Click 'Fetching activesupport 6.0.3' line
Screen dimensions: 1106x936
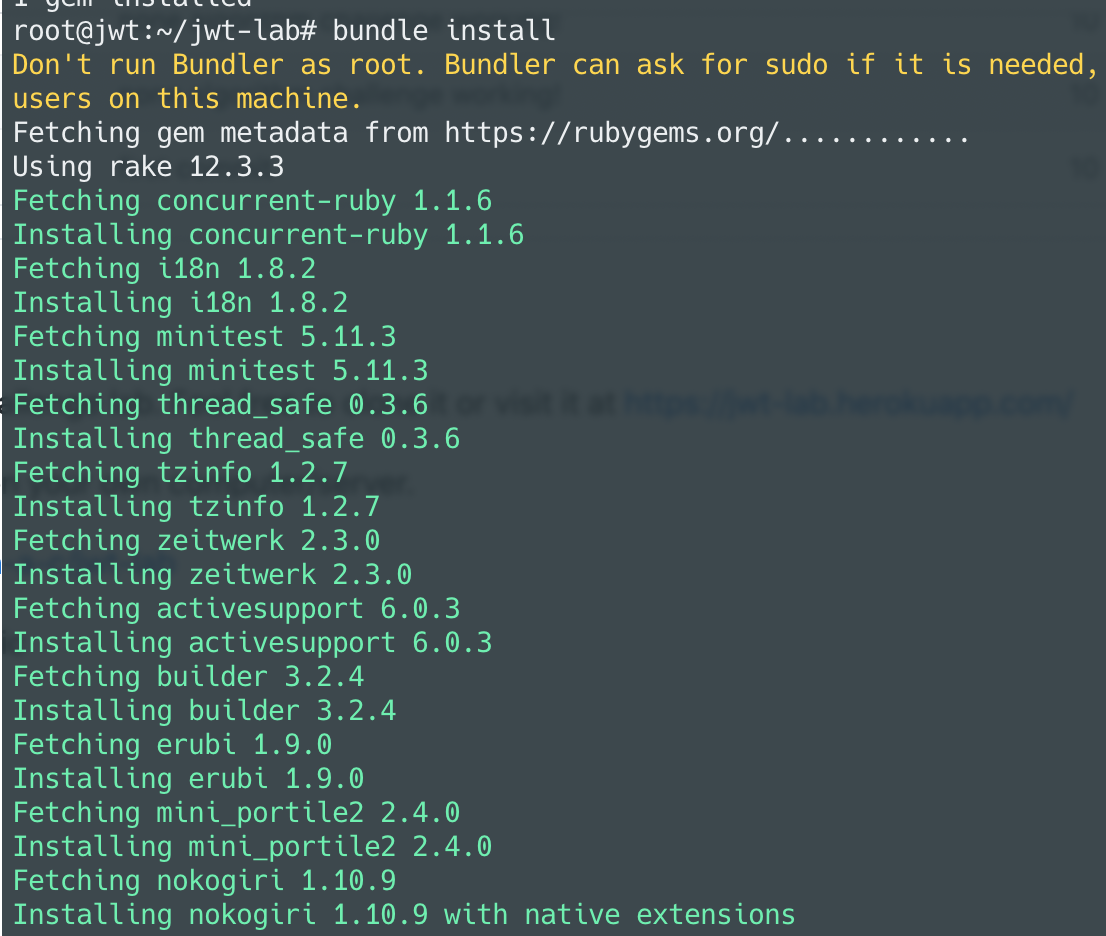pyautogui.click(x=236, y=609)
